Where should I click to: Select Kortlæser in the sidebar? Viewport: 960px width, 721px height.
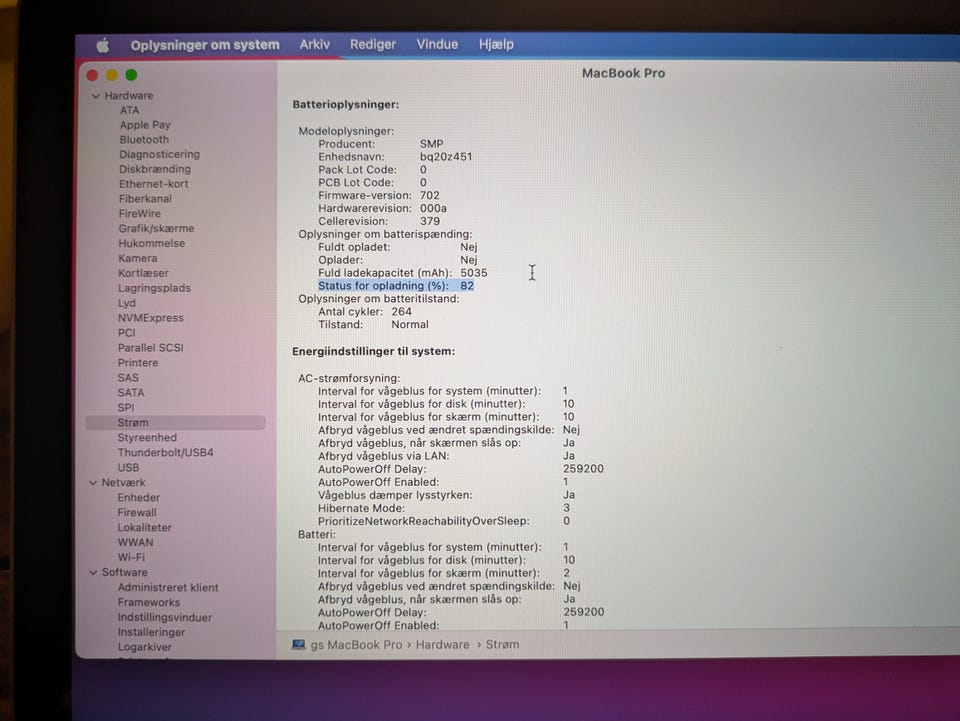click(143, 273)
